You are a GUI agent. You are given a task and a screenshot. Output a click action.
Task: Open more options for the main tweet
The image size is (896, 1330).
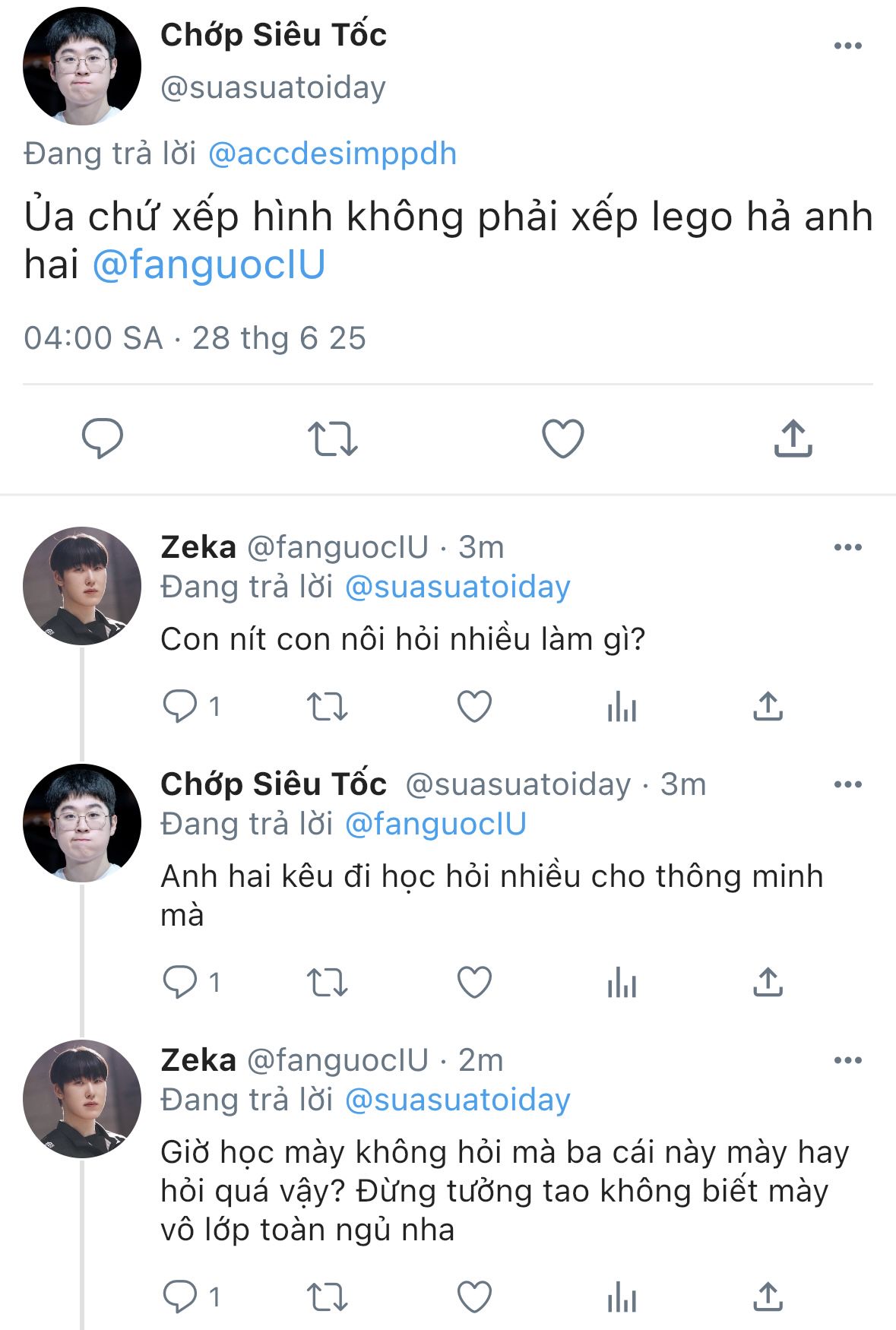[x=847, y=46]
